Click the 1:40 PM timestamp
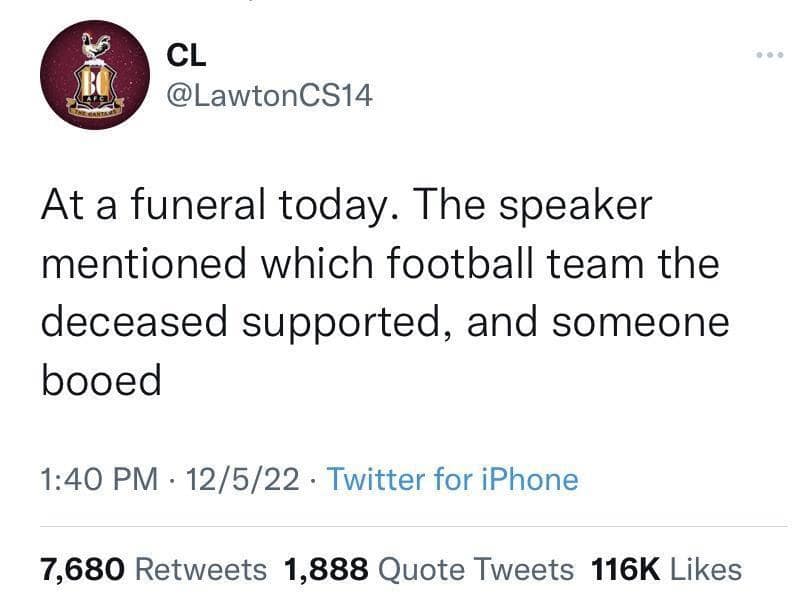 point(98,479)
